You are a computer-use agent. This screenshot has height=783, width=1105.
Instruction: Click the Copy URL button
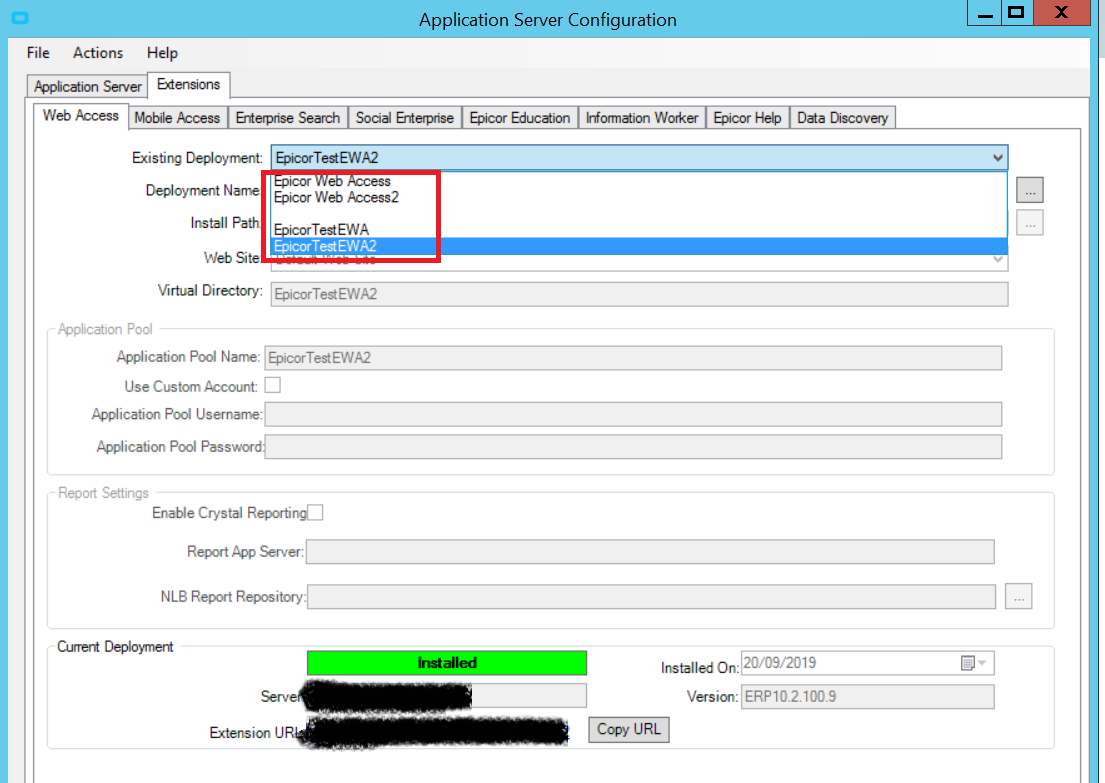tap(629, 729)
